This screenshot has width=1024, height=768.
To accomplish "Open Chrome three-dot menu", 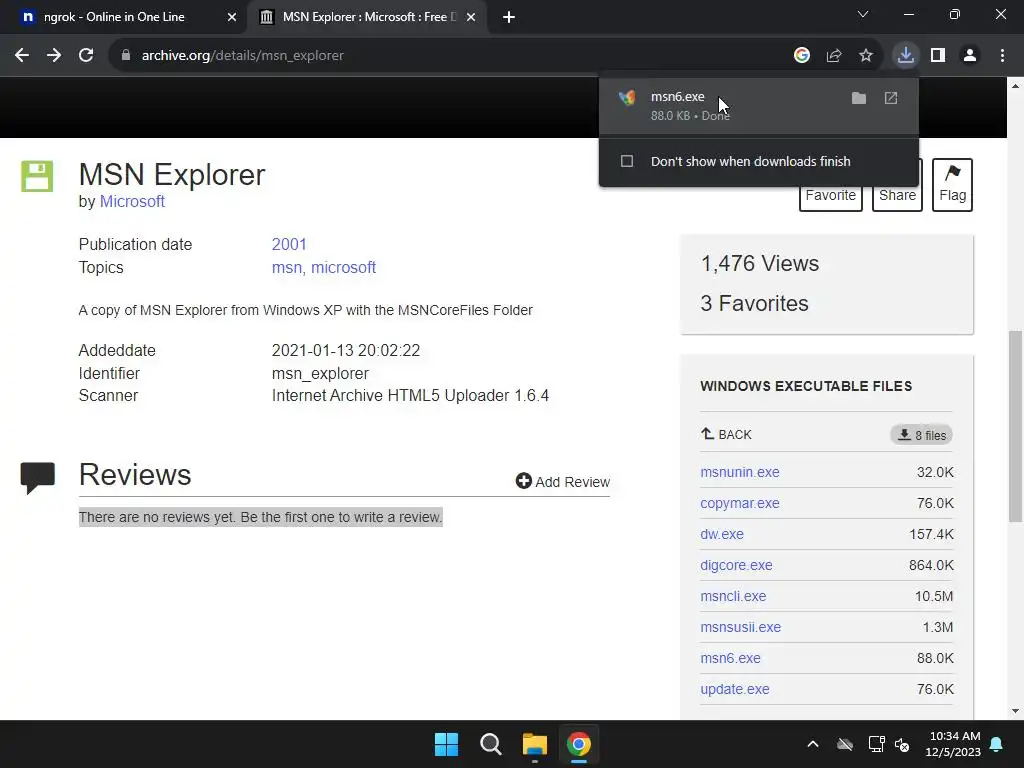I will [1002, 56].
